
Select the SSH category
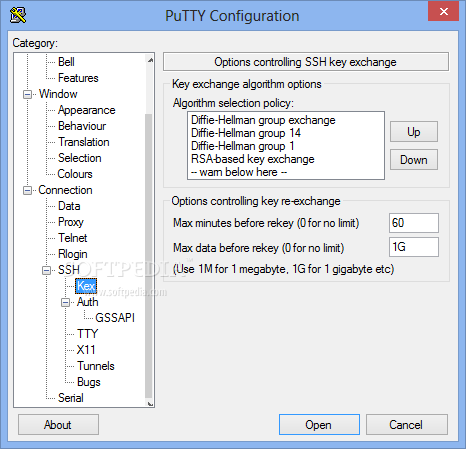[69, 270]
